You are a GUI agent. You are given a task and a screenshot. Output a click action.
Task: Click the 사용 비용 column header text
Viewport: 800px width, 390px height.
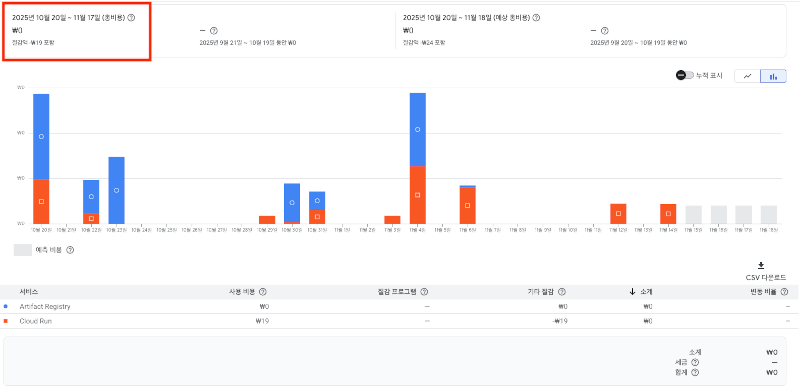point(242,292)
